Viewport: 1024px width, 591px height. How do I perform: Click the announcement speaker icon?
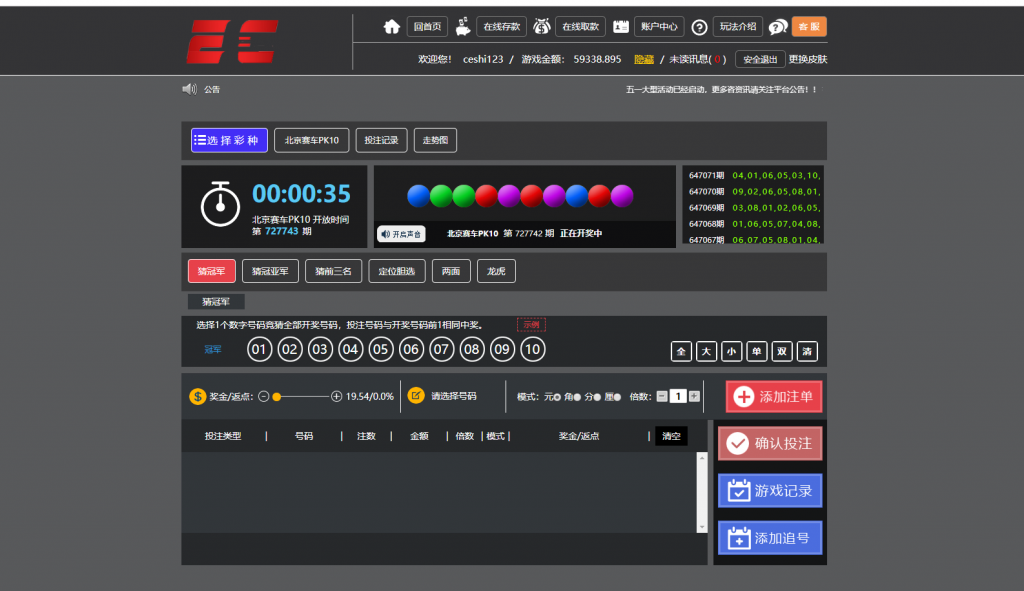(x=189, y=89)
